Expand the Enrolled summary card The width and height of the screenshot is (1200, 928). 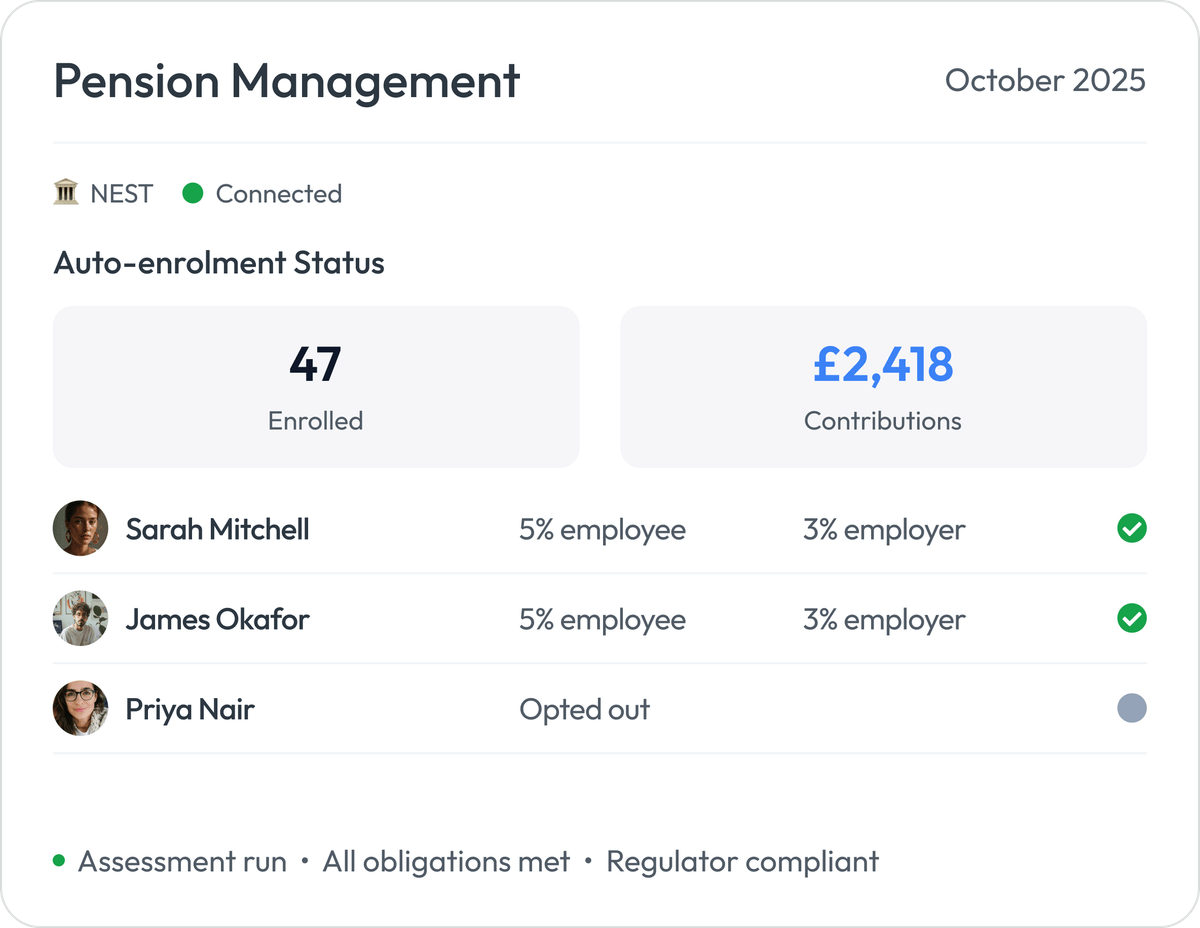316,386
